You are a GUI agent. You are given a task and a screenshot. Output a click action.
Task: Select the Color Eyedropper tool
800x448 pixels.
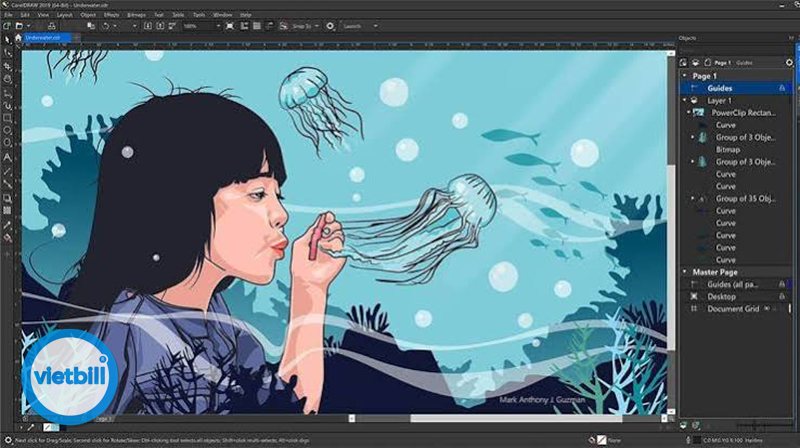(7, 225)
